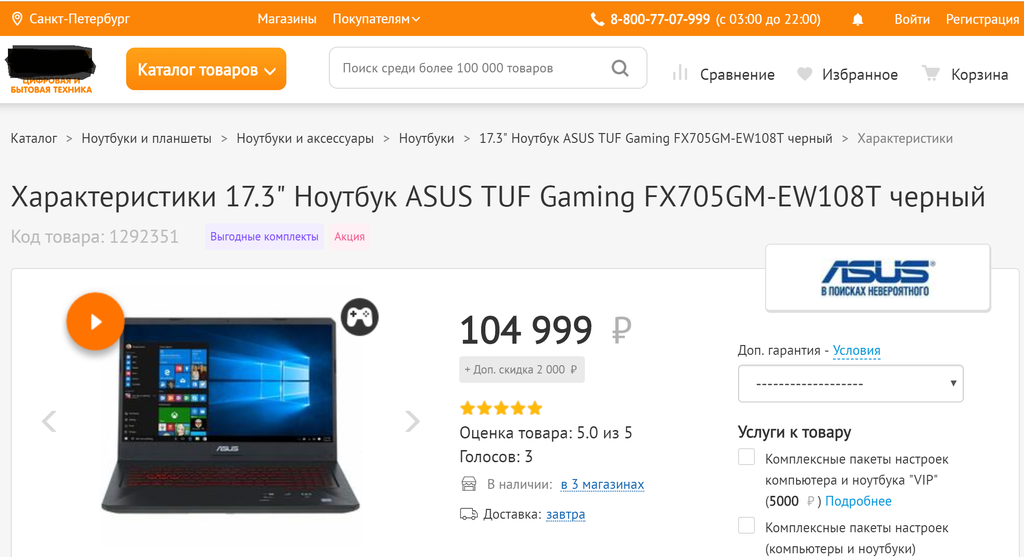Show previous product image with left arrow
This screenshot has height=557, width=1024.
pos(49,421)
